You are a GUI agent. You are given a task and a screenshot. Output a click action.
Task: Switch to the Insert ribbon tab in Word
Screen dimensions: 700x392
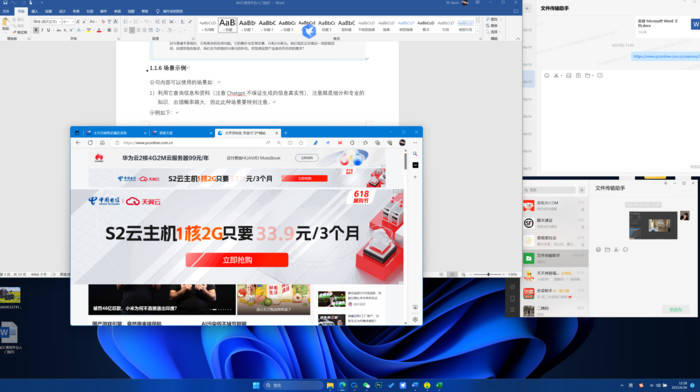(34, 11)
